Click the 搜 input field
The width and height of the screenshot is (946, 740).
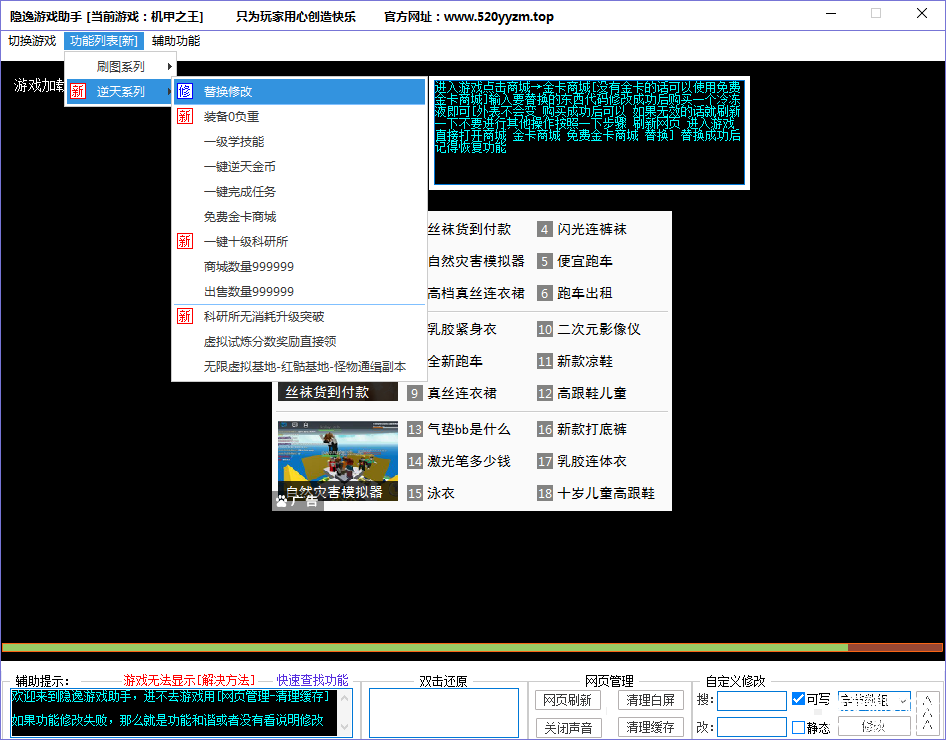751,700
